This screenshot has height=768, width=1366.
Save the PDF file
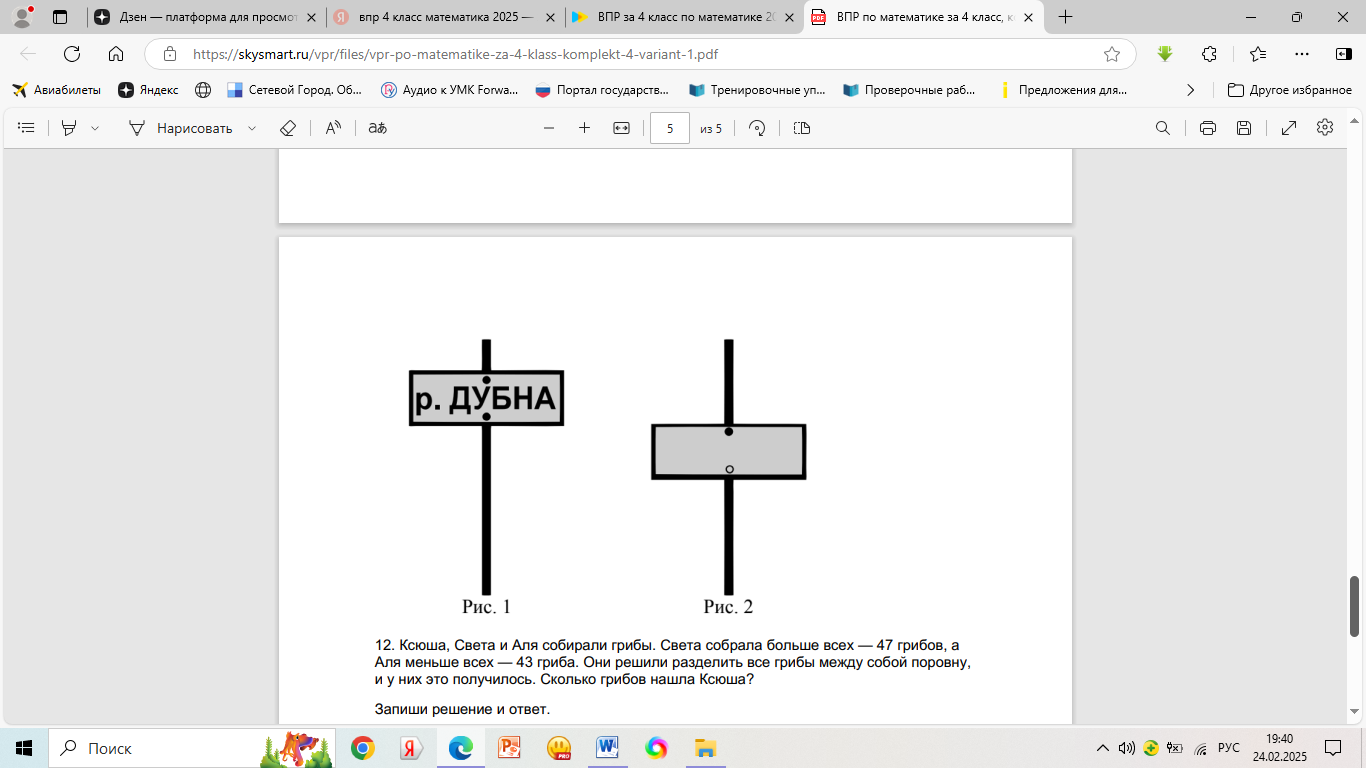(x=1244, y=128)
